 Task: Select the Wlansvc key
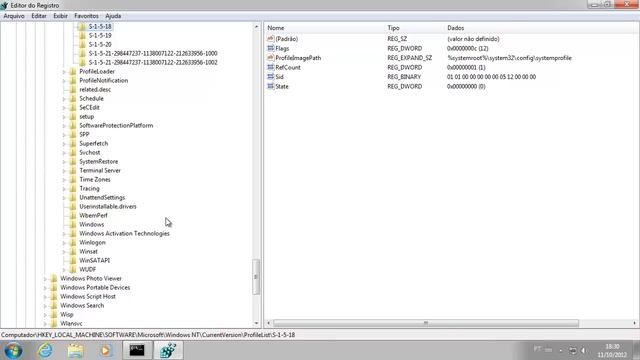(71, 324)
